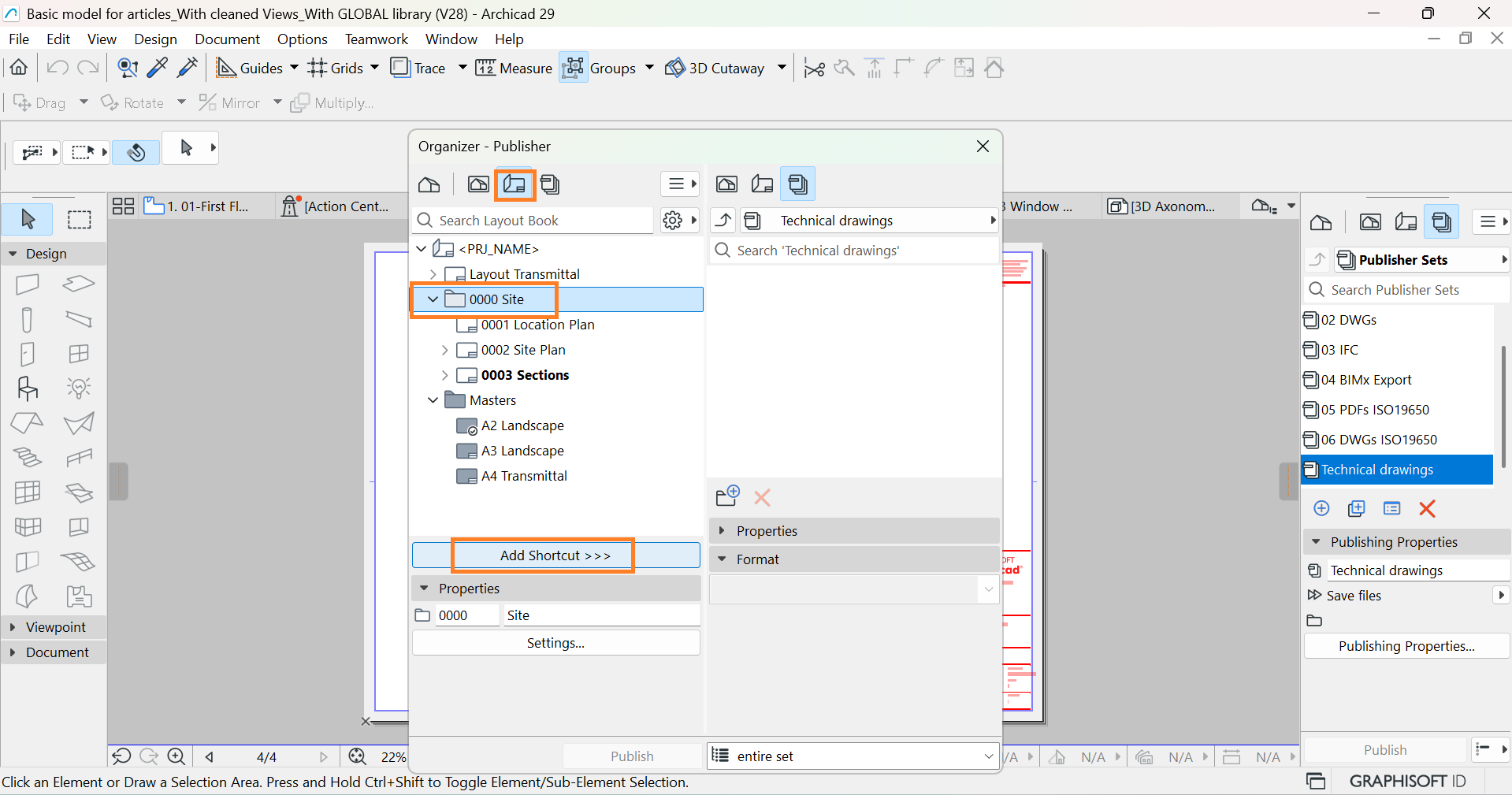The width and height of the screenshot is (1512, 795).
Task: Toggle the Guides tool
Action: click(x=249, y=68)
